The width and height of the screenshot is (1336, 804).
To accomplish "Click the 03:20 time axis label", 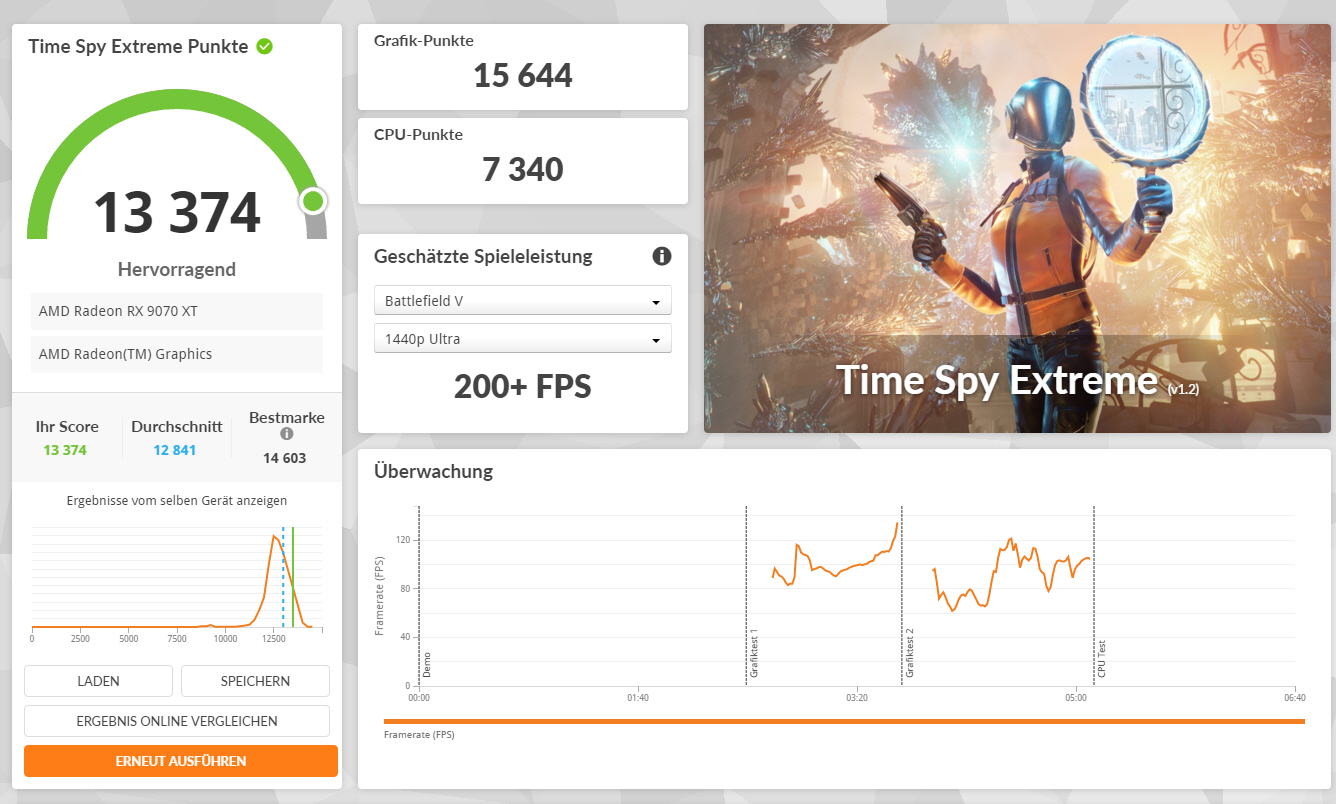I will (x=857, y=697).
